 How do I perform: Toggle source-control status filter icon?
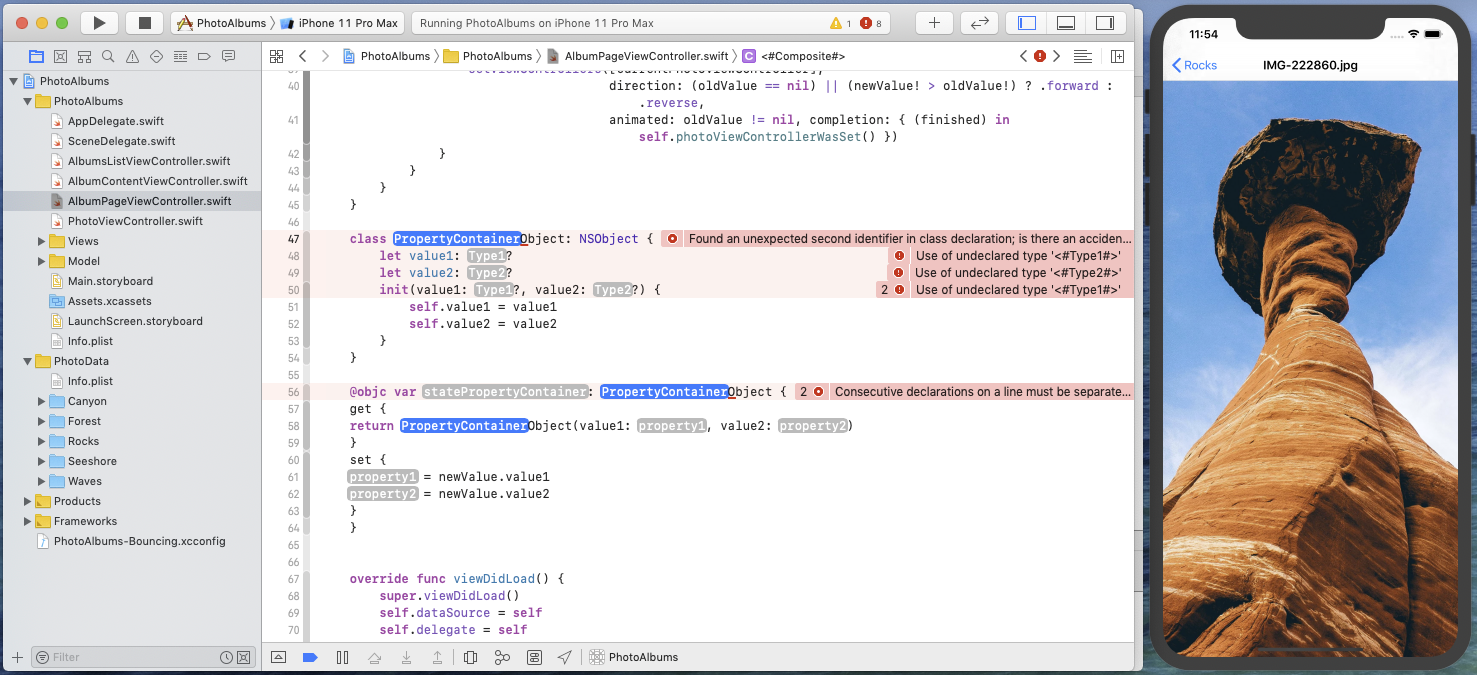coord(243,657)
